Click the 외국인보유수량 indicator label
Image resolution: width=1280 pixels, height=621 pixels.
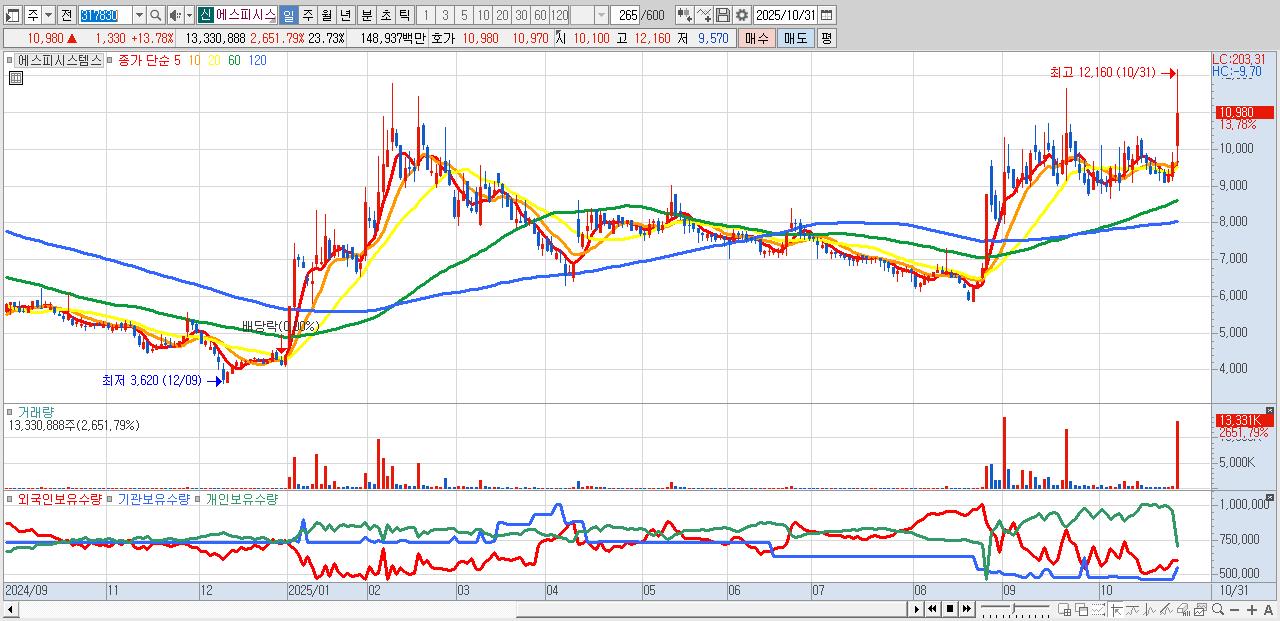click(x=60, y=498)
